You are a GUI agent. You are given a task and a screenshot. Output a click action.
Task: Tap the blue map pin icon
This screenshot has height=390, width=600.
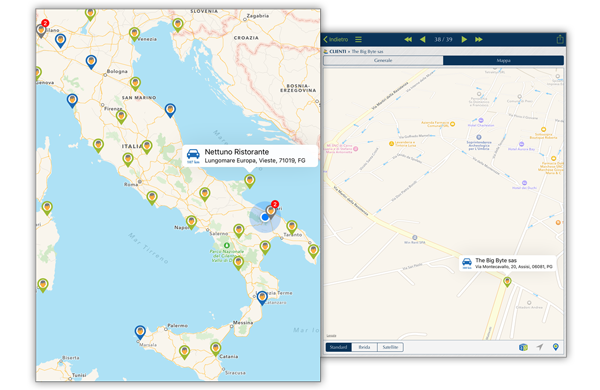(556, 347)
